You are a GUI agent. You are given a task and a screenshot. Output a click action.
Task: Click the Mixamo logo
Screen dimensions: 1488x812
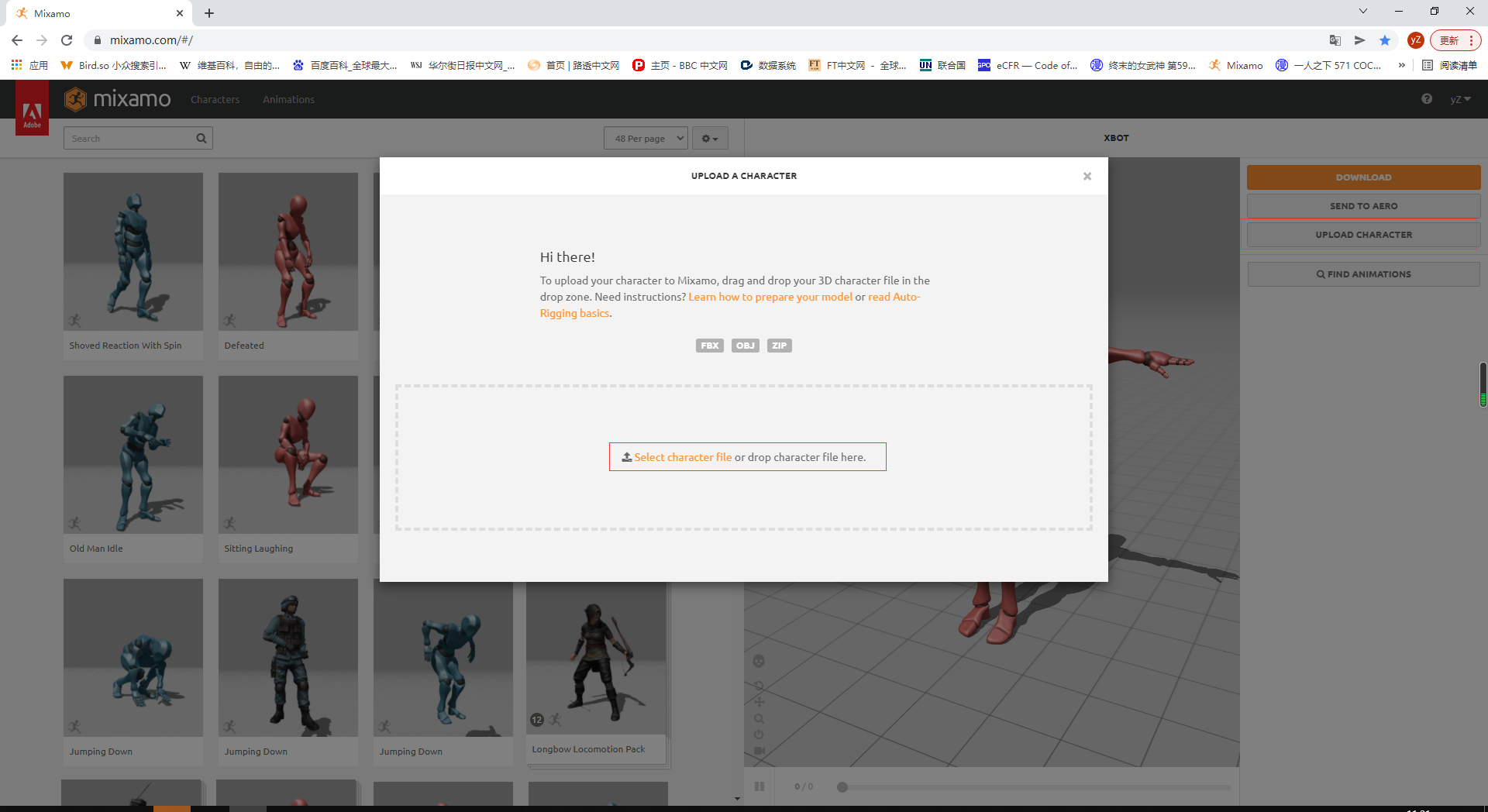(x=118, y=99)
